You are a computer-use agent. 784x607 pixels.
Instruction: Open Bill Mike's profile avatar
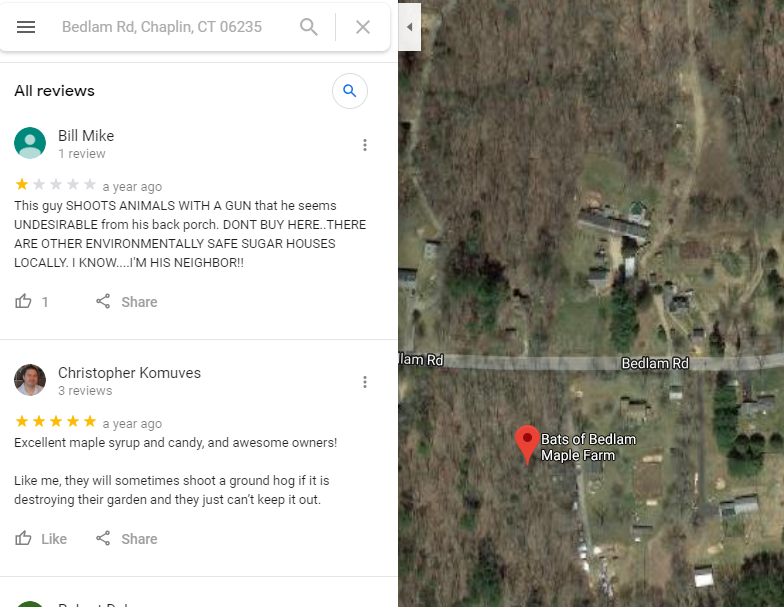tap(30, 143)
